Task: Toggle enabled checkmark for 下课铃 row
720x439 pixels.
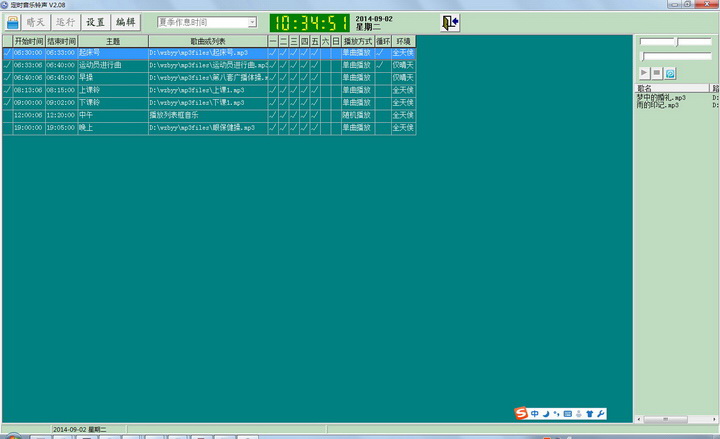Action: (7, 102)
